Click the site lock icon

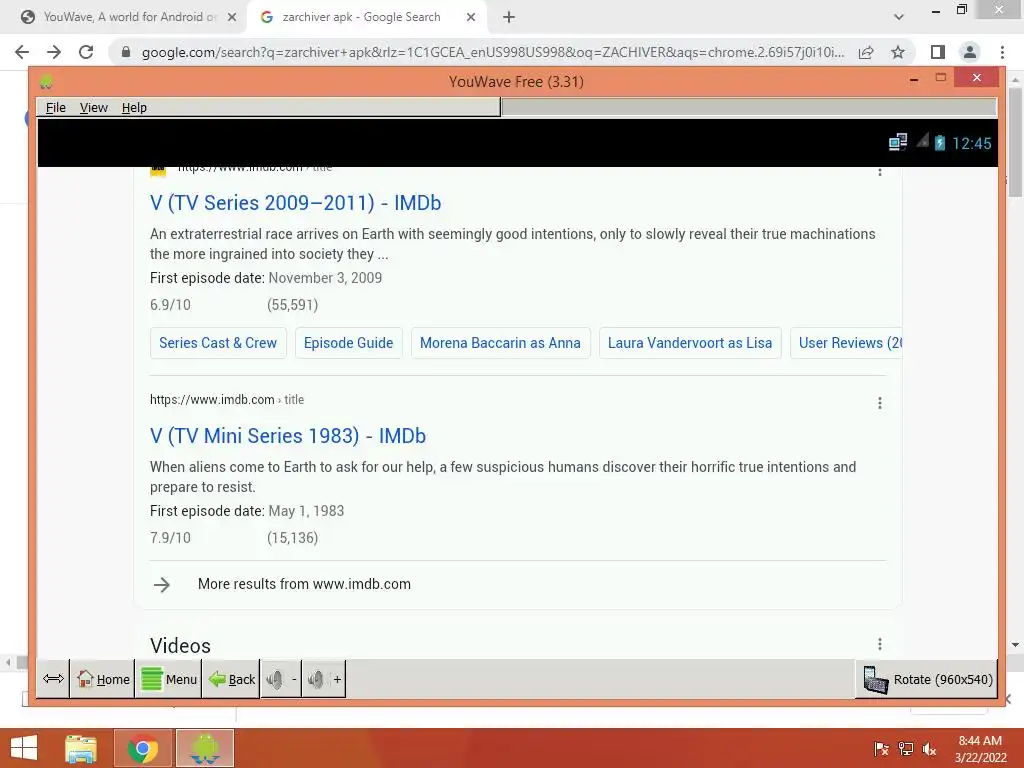click(x=126, y=52)
